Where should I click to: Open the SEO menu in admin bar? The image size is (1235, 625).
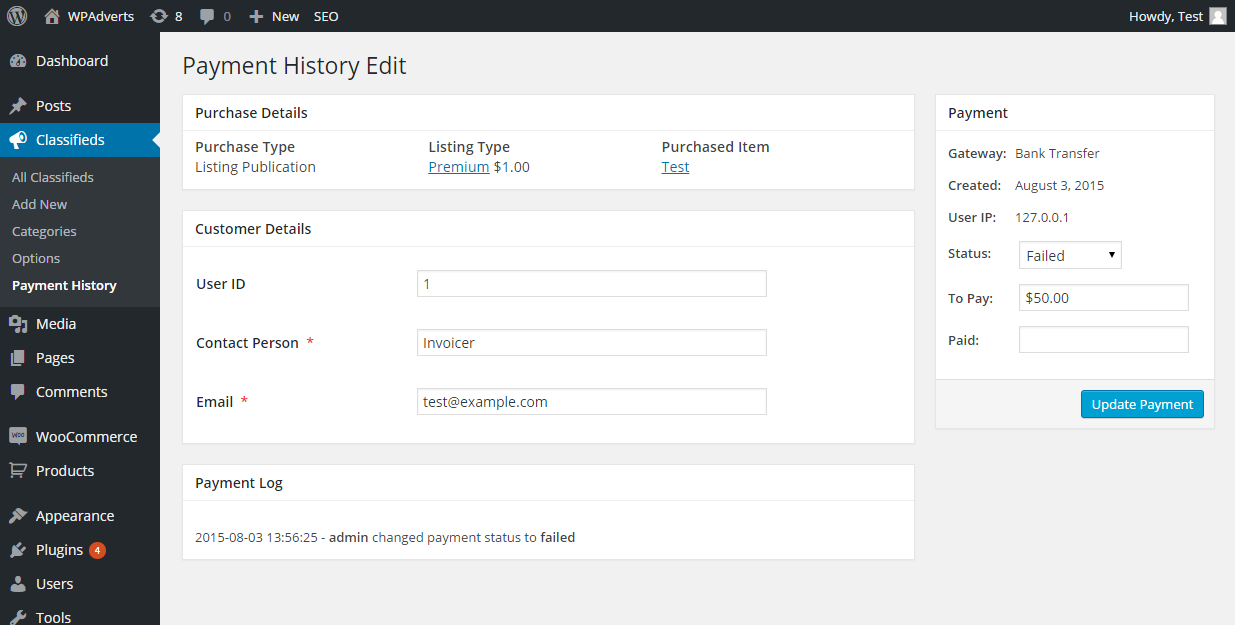[x=326, y=16]
